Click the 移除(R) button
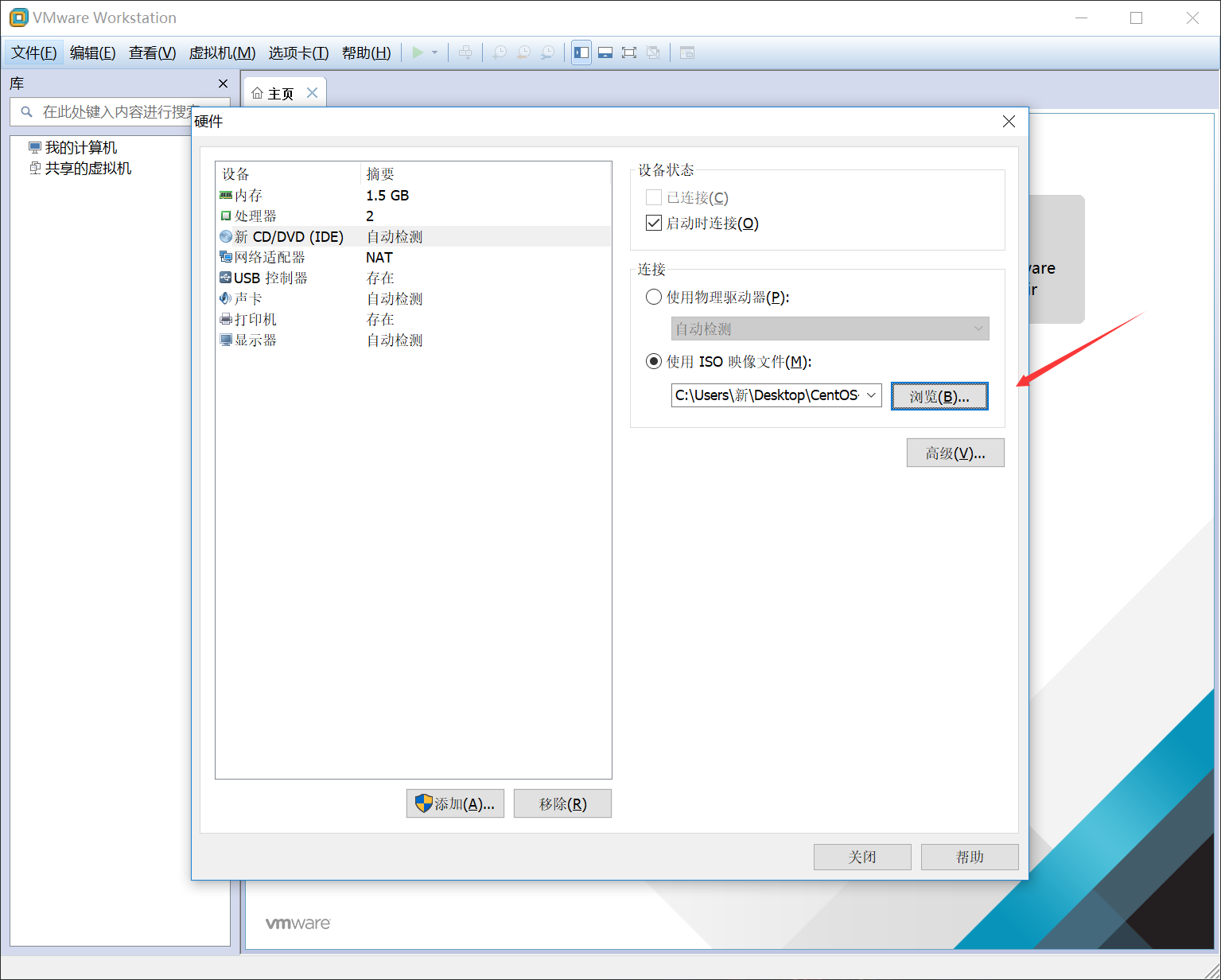Image resolution: width=1221 pixels, height=980 pixels. click(x=562, y=803)
